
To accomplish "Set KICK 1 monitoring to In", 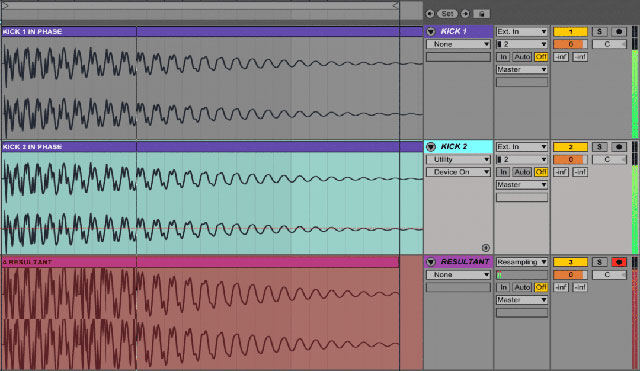I will point(503,57).
